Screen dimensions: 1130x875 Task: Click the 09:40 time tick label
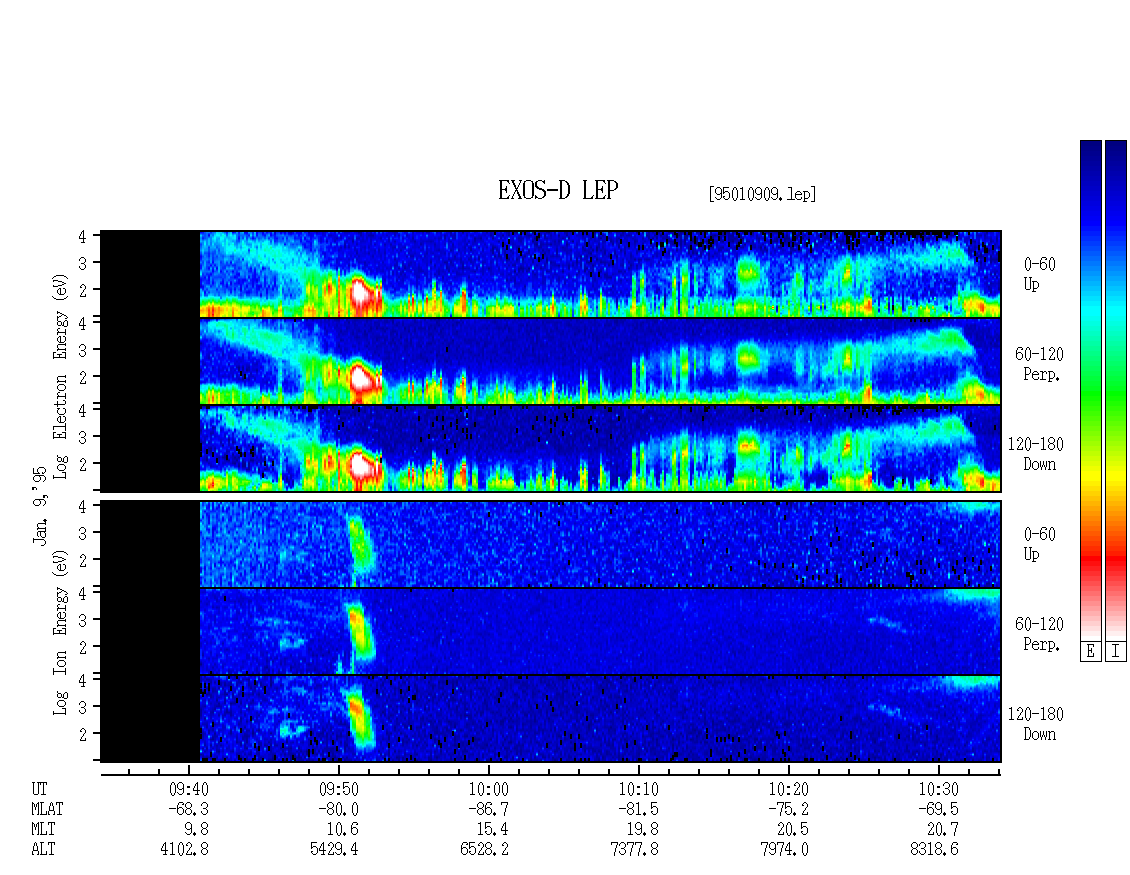point(189,789)
